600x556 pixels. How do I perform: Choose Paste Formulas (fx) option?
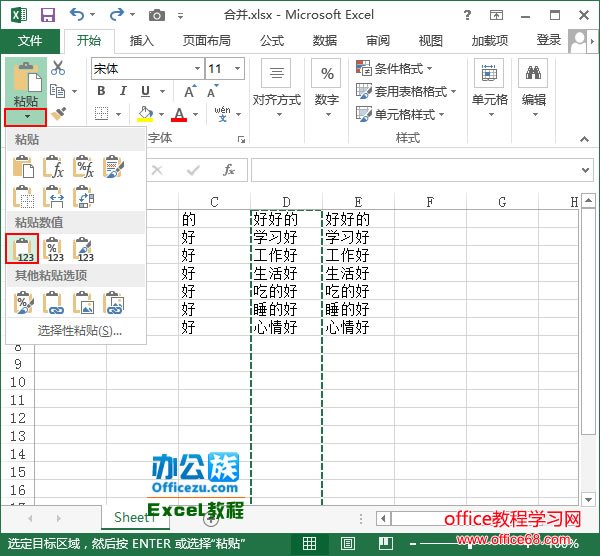tap(53, 166)
